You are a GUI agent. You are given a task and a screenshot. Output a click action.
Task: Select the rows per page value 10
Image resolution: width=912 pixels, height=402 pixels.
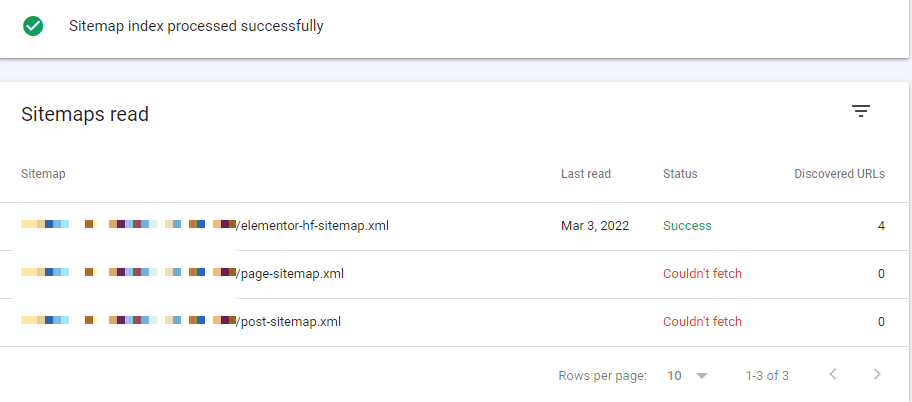pos(674,376)
